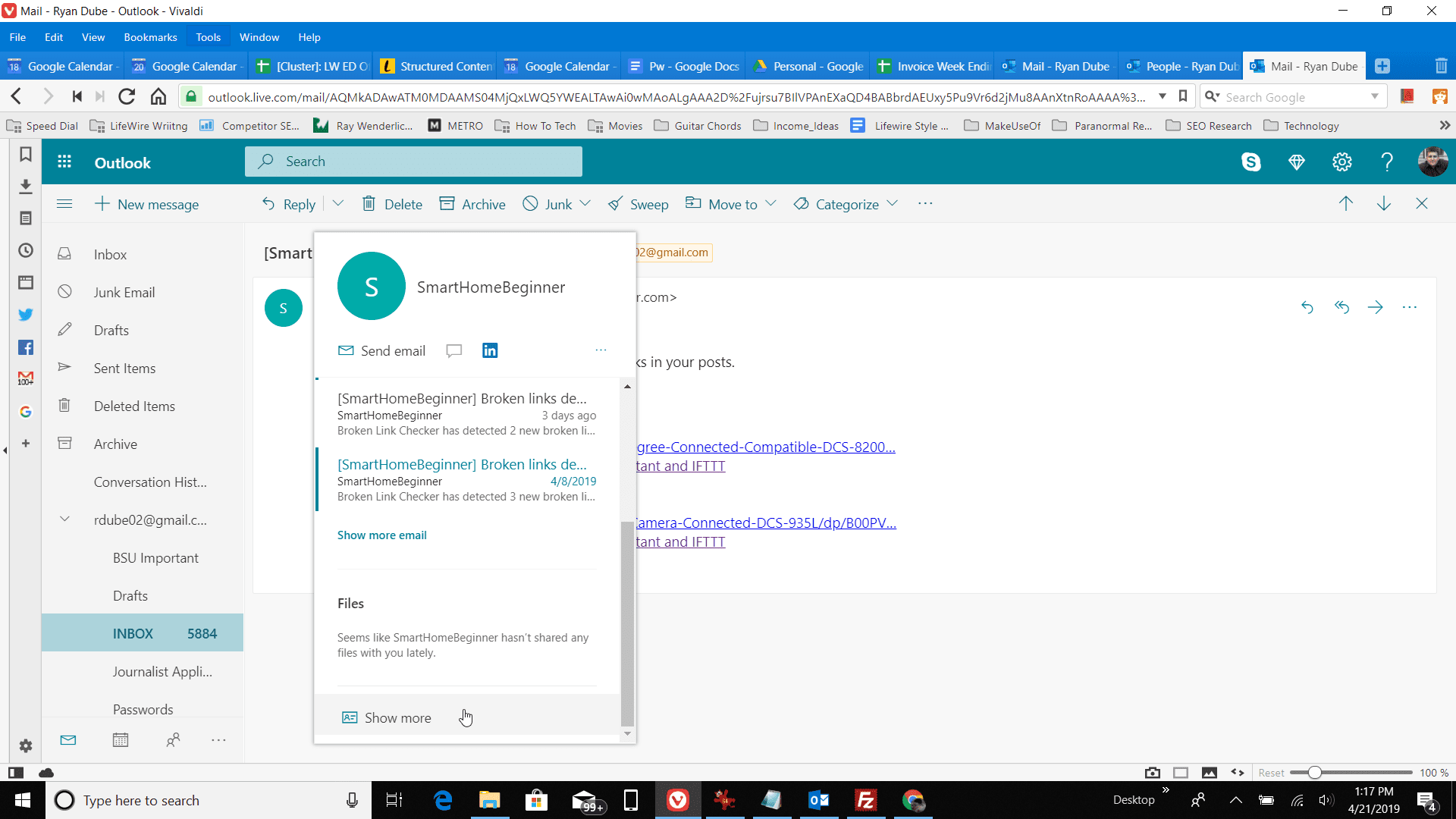The height and width of the screenshot is (819, 1456).
Task: Click the Outlook Settings gear icon
Action: pyautogui.click(x=1342, y=161)
